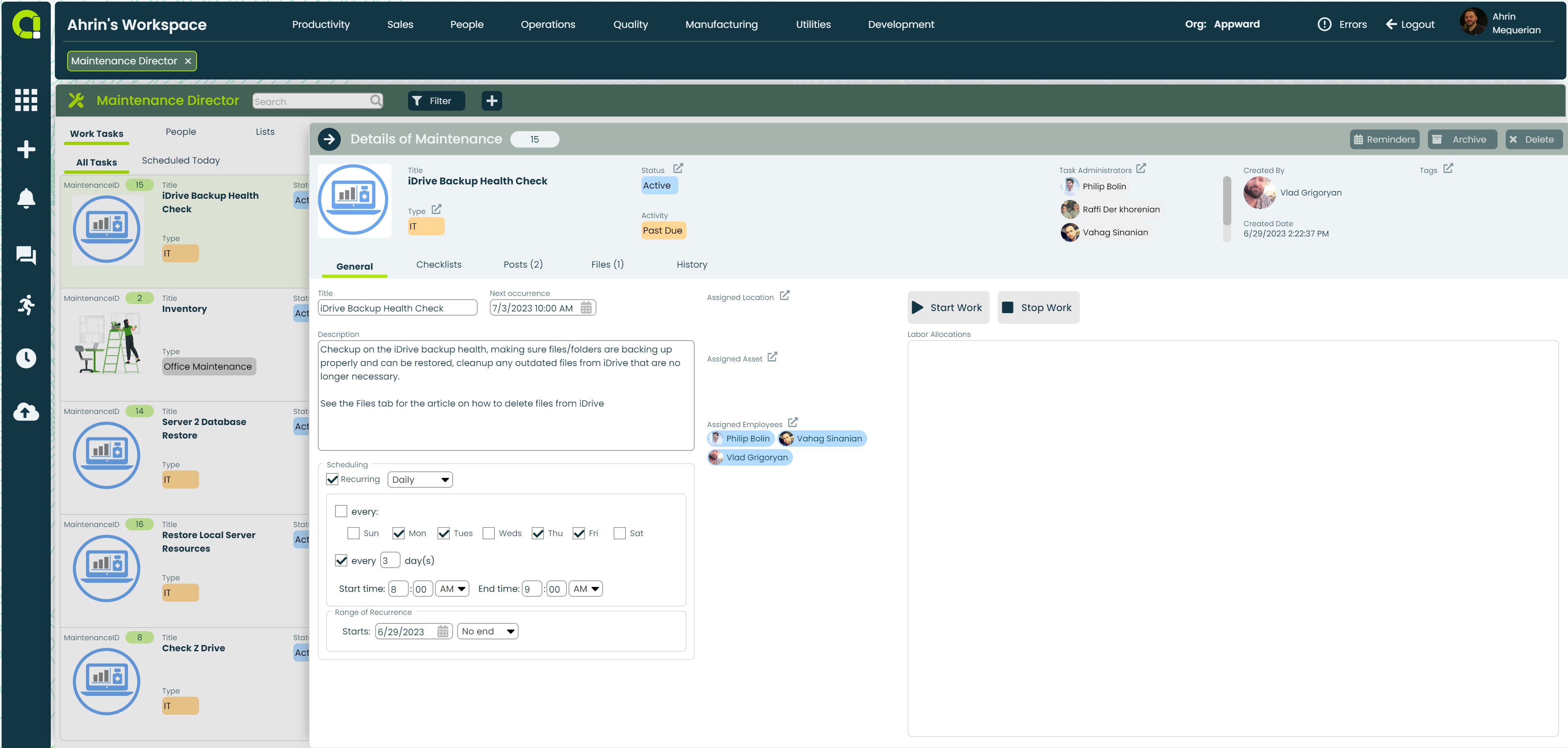Viewport: 1568px width, 748px height.
Task: Open the Next occurrence calendar picker
Action: (x=586, y=308)
